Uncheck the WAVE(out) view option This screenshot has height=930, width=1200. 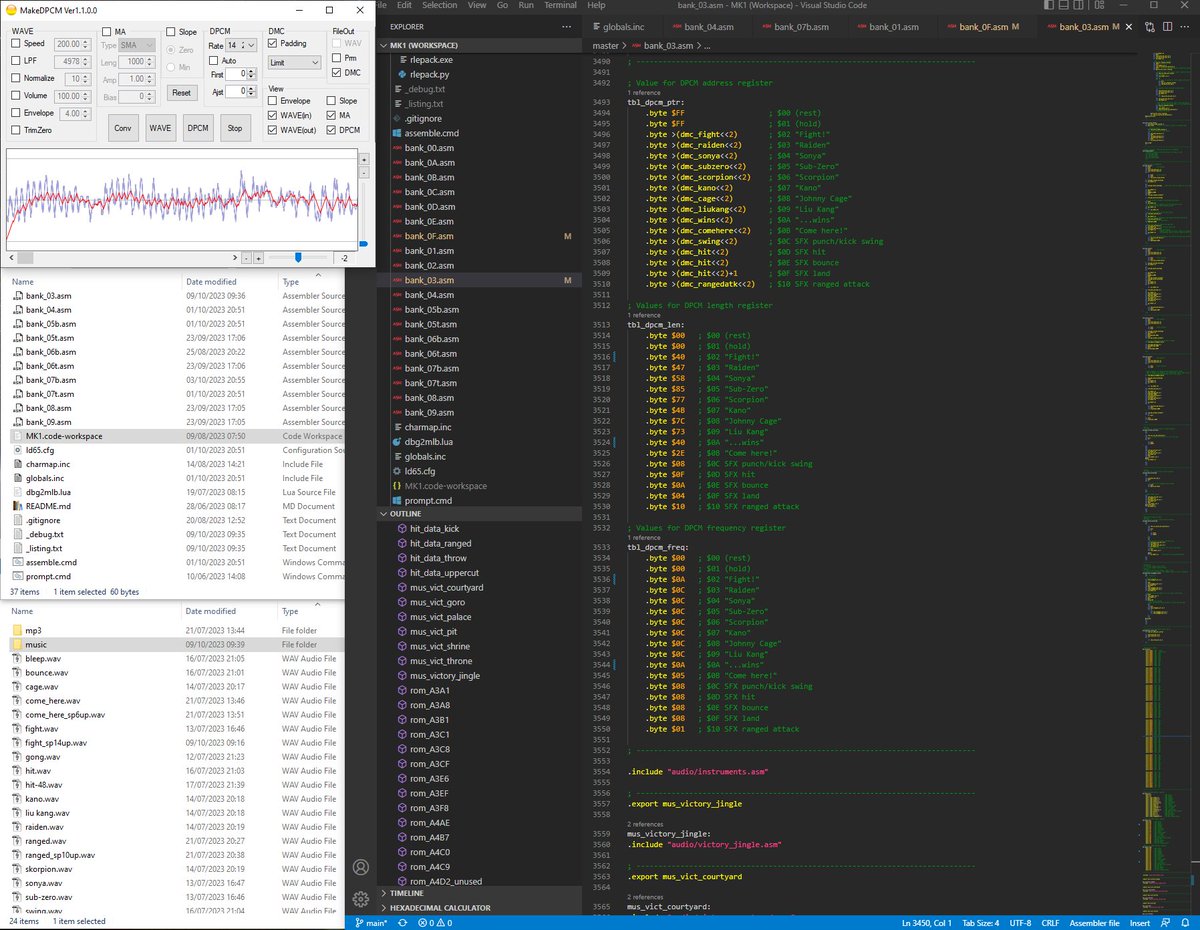click(x=271, y=128)
